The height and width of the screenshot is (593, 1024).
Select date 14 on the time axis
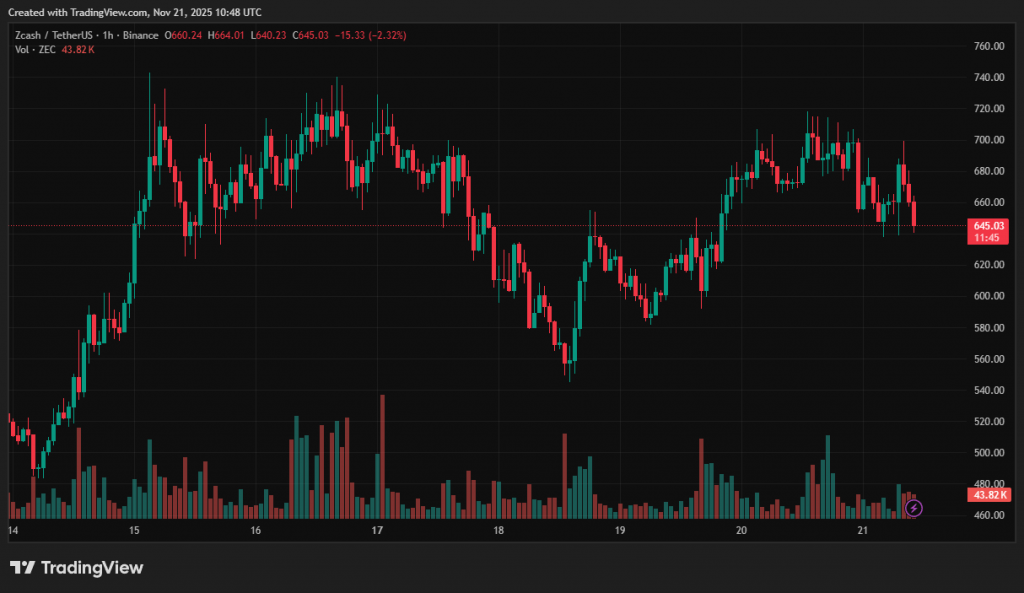pyautogui.click(x=13, y=530)
